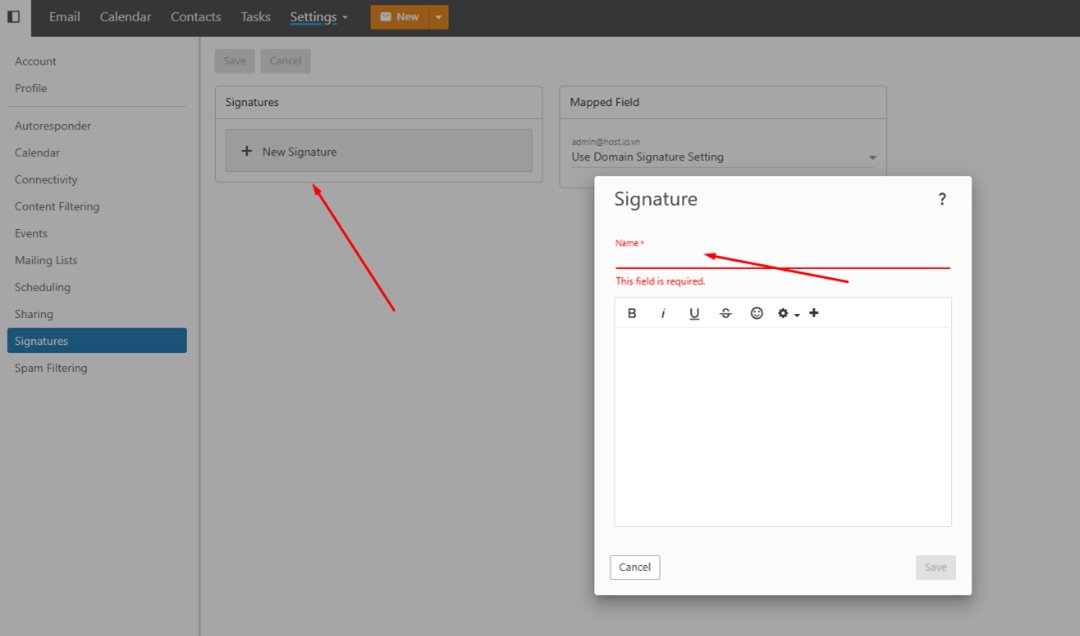This screenshot has width=1080, height=636.
Task: Click the New Signature button
Action: (x=379, y=150)
